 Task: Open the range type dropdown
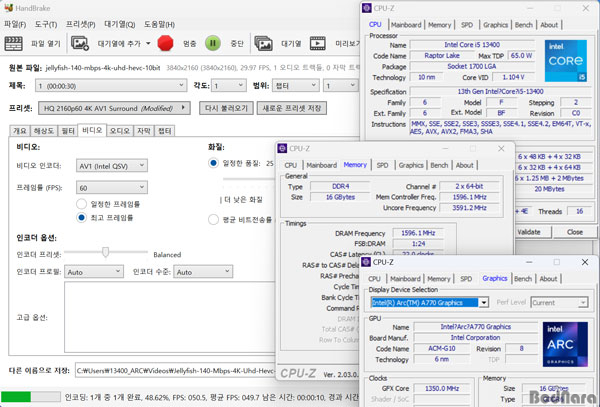click(x=295, y=85)
